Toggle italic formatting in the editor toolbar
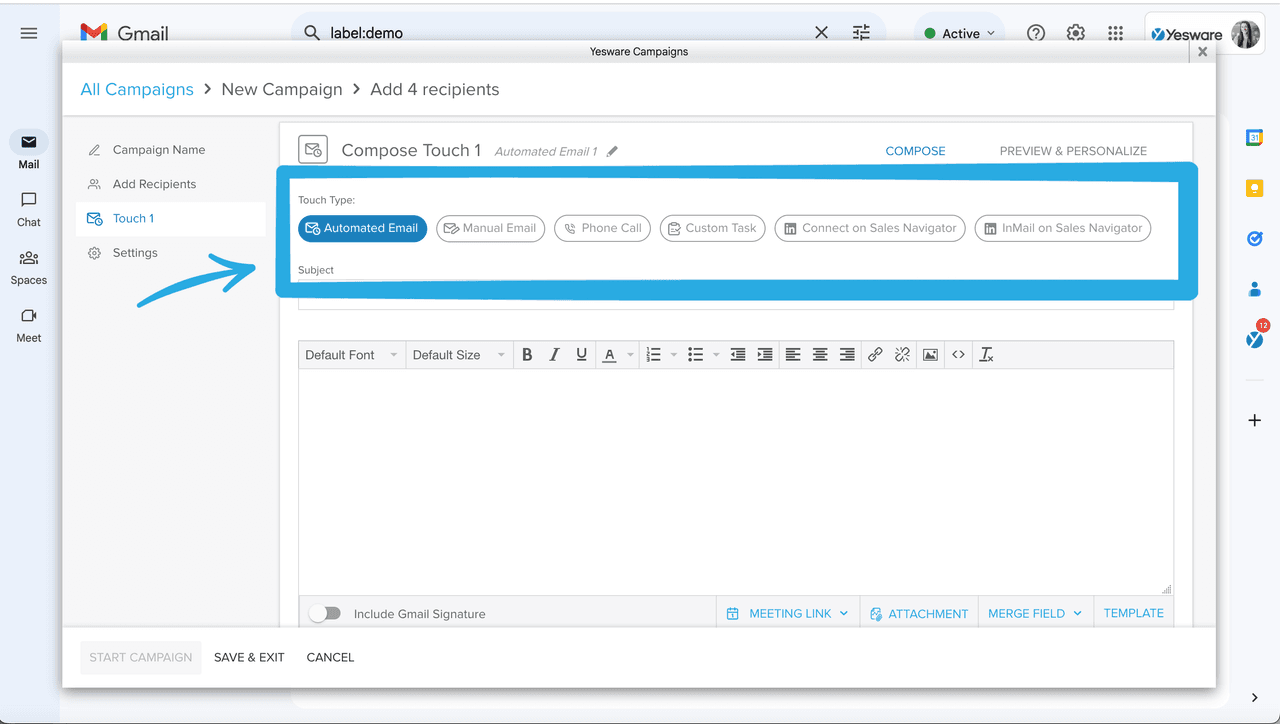The image size is (1280, 724). 554,355
